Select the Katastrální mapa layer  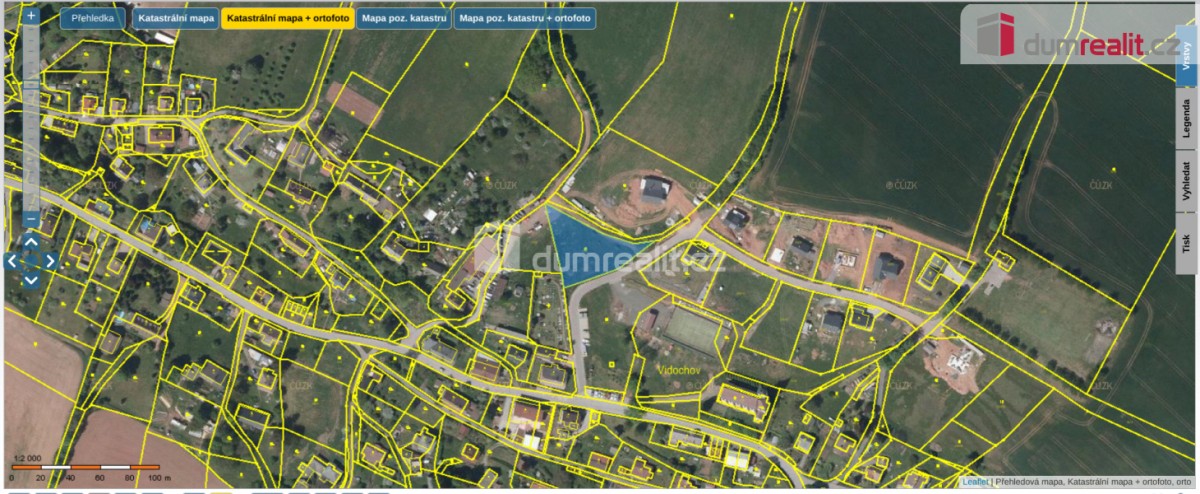pos(174,18)
